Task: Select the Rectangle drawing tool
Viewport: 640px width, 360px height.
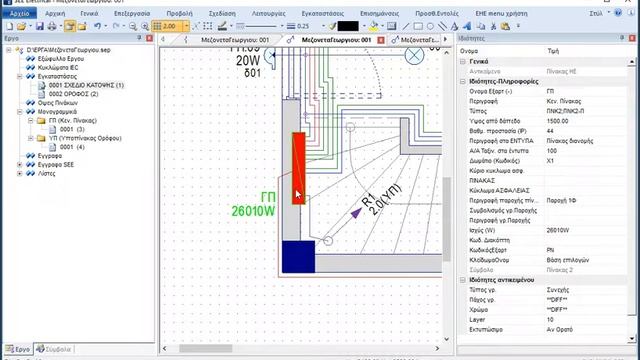Action: [418, 27]
